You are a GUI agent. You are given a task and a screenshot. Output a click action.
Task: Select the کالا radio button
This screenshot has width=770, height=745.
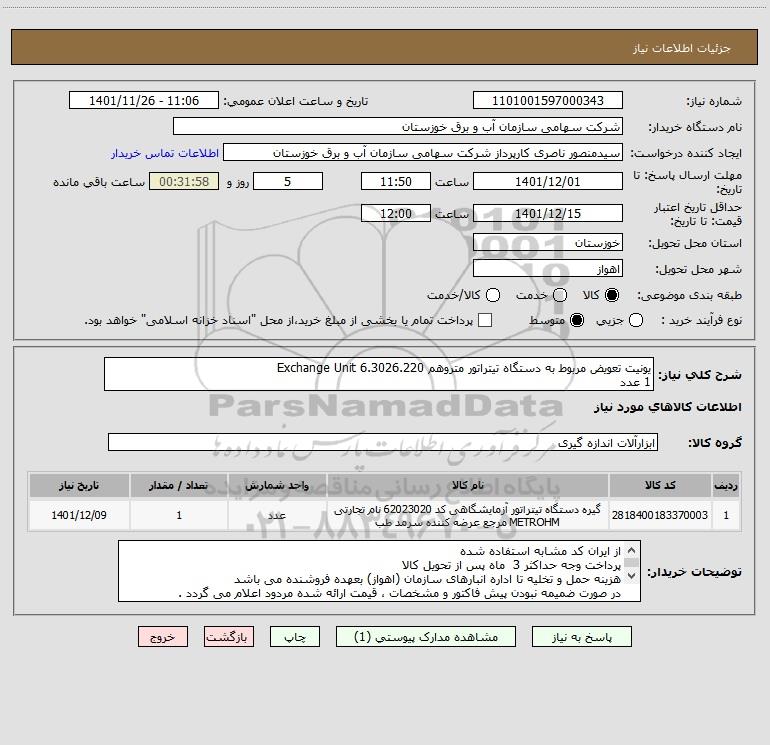pos(612,295)
